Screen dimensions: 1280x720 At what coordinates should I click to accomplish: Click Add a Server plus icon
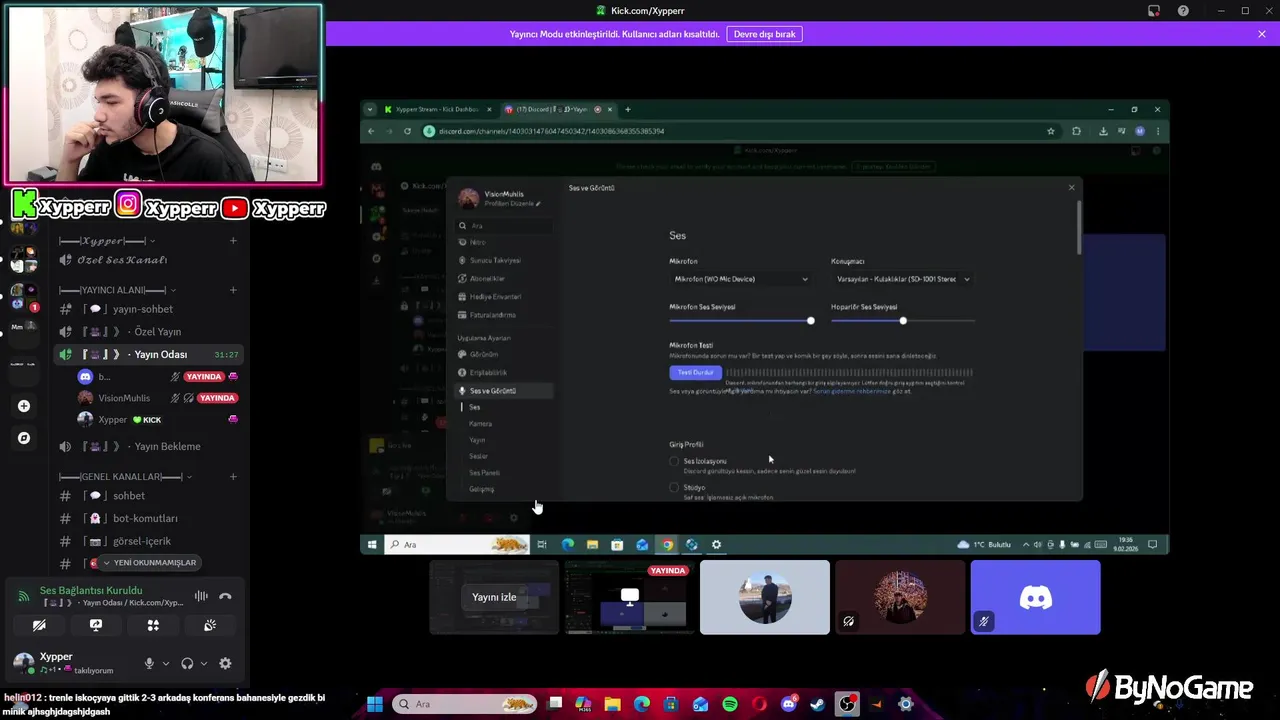(24, 406)
